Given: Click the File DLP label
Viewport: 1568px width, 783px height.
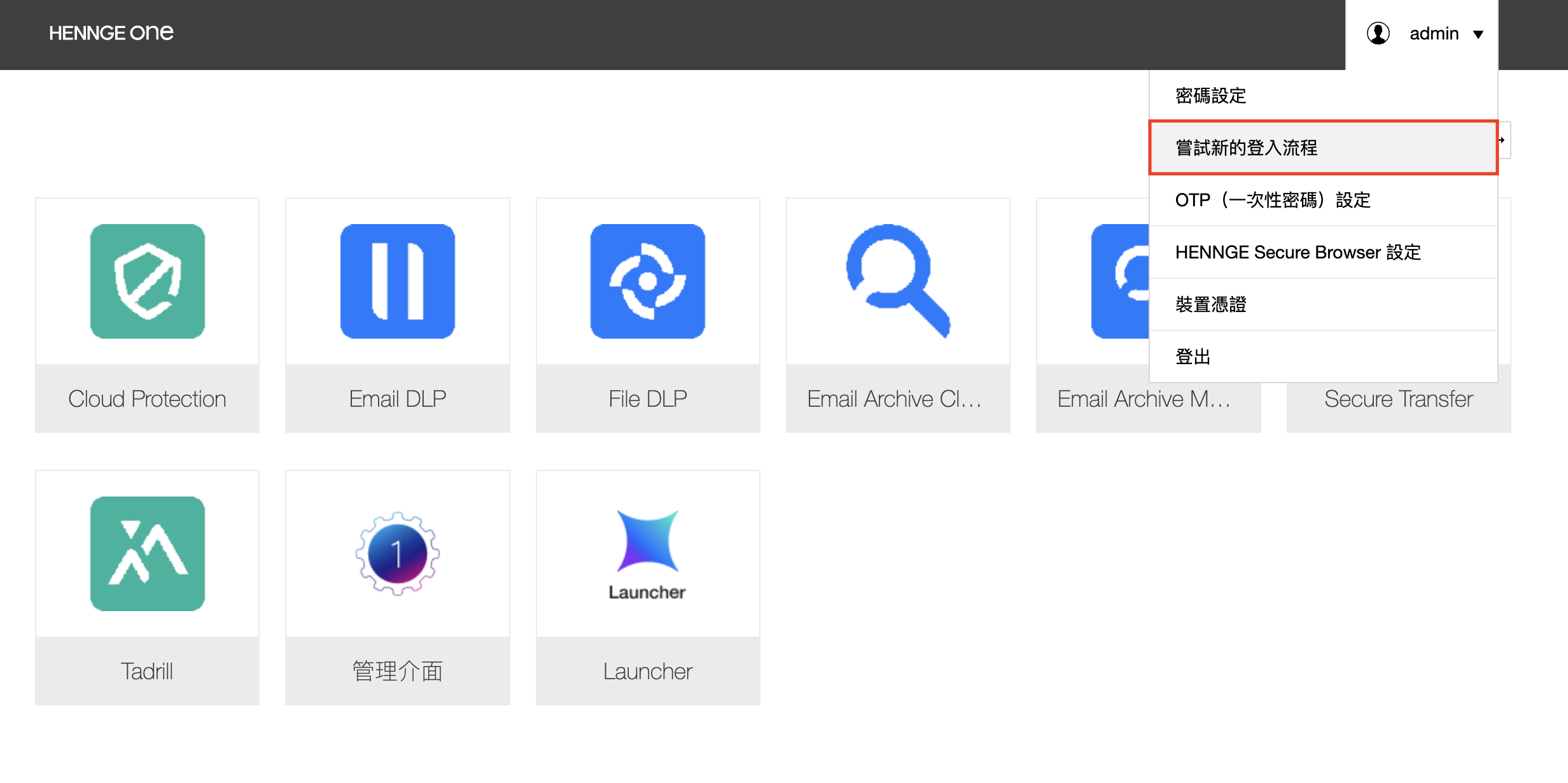Looking at the screenshot, I should click(647, 399).
